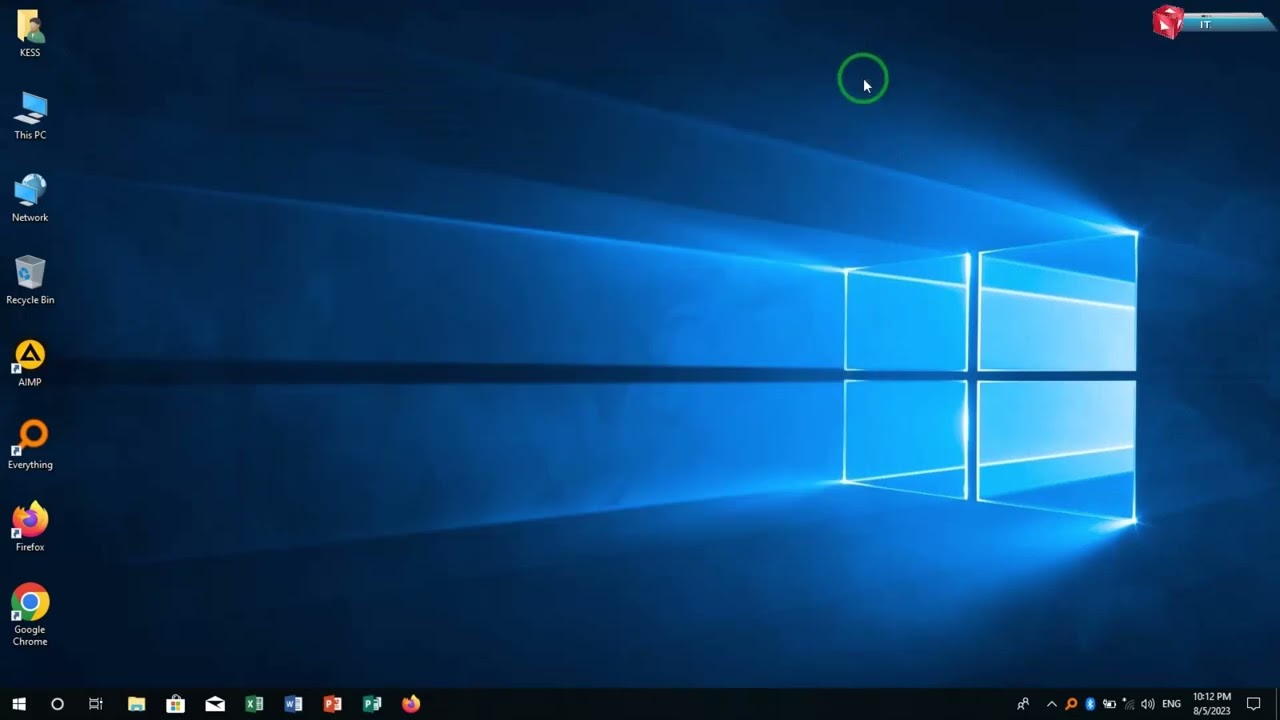
Task: Check battery status tray icon
Action: [1109, 704]
